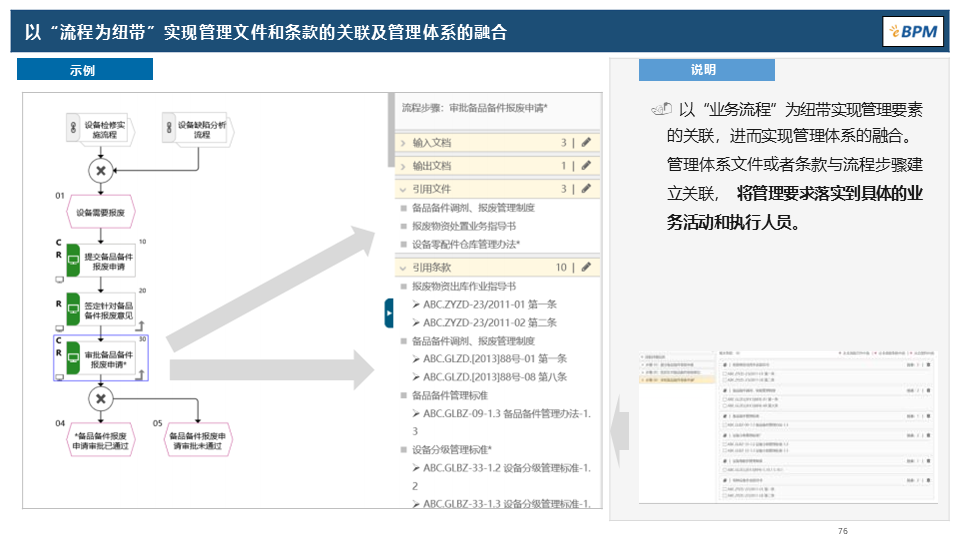This screenshot has height=540, width=960.
Task: Click the 流程步骤 header text in details panel
Action: pyautogui.click(x=474, y=108)
